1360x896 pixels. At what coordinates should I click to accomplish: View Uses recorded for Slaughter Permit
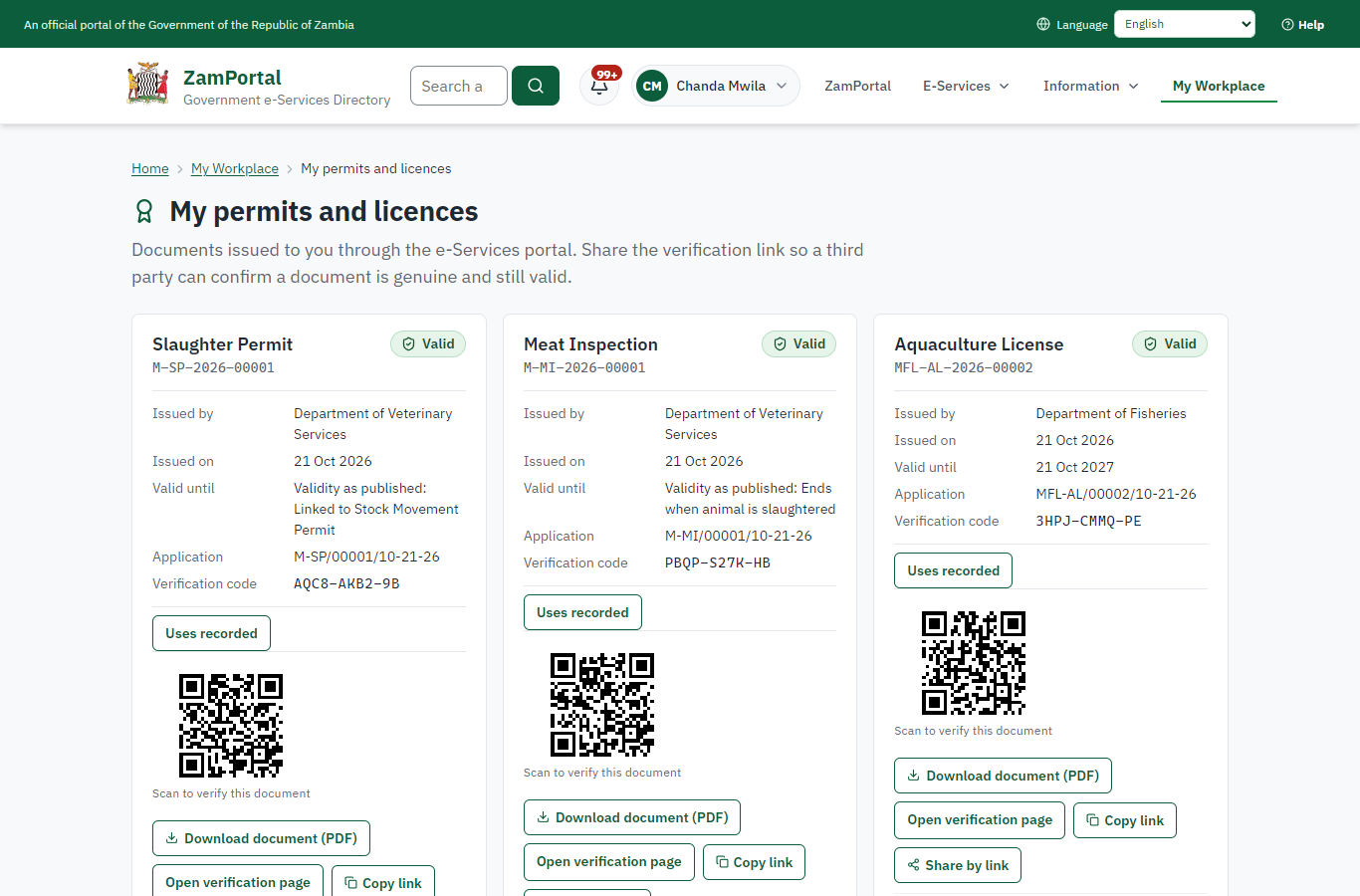pyautogui.click(x=211, y=633)
